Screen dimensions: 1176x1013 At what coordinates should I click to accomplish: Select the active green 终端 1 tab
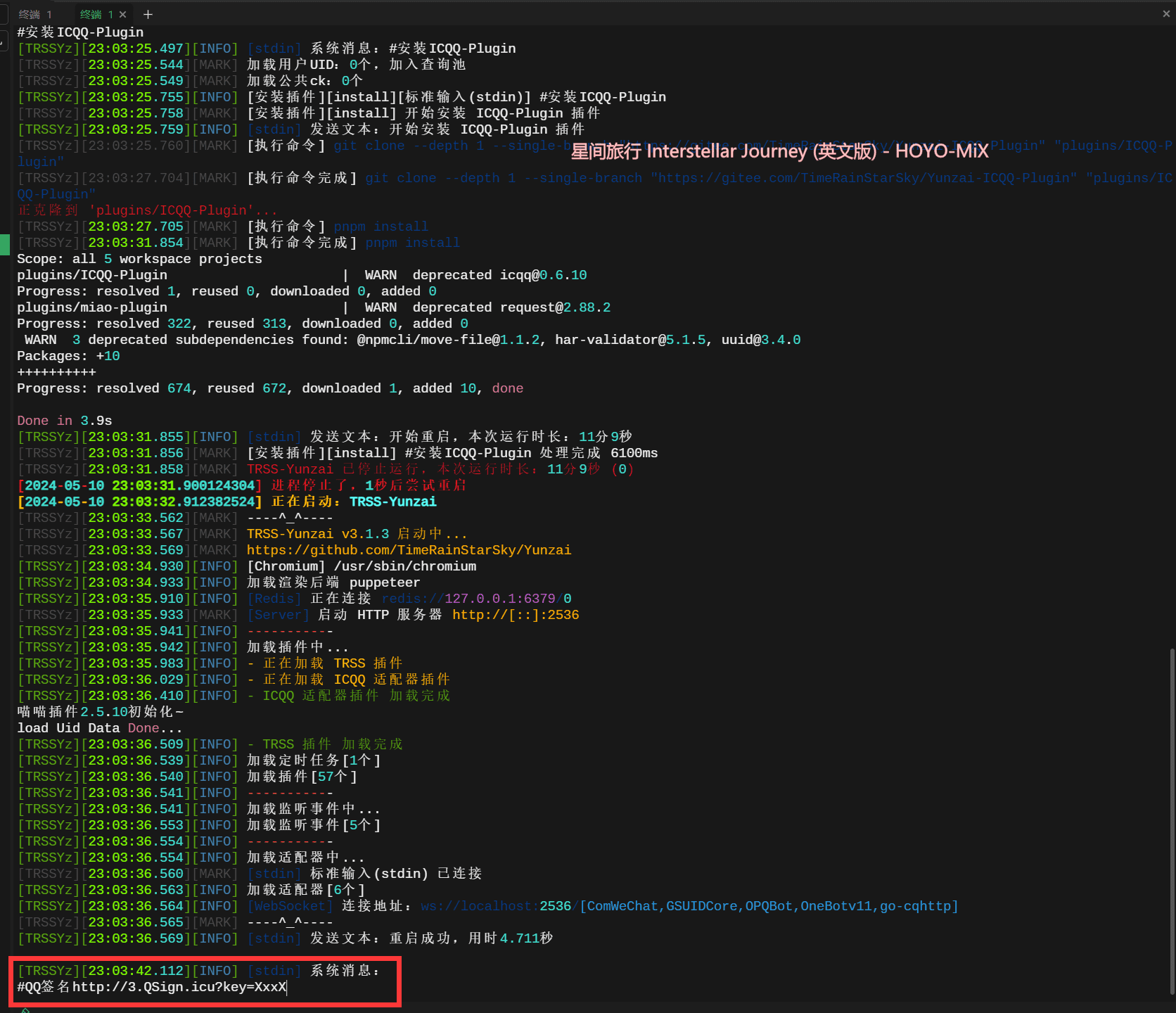(x=96, y=14)
